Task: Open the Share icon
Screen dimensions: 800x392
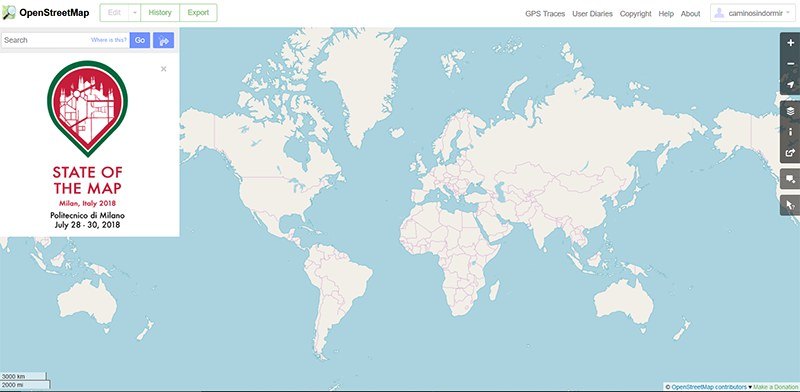Action: click(790, 153)
